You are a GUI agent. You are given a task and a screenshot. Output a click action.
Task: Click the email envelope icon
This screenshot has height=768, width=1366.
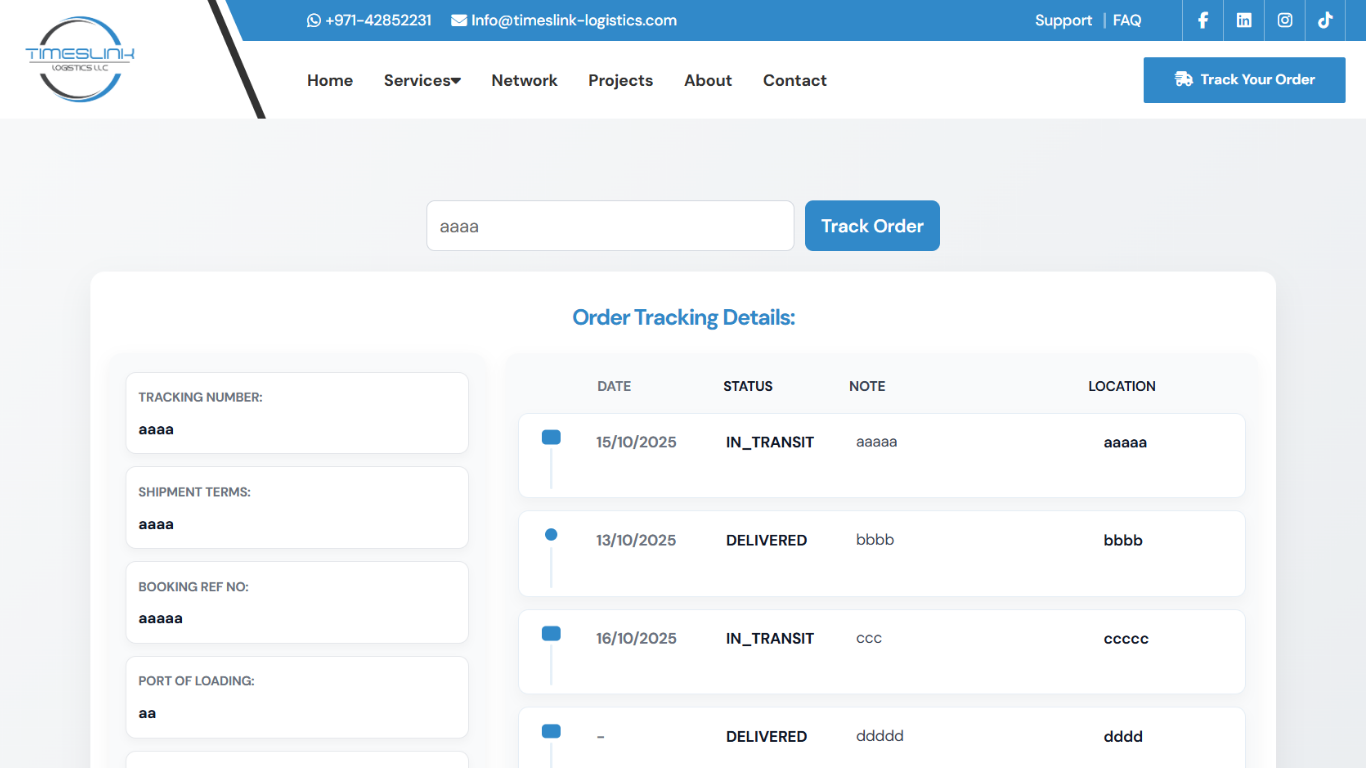pyautogui.click(x=459, y=20)
